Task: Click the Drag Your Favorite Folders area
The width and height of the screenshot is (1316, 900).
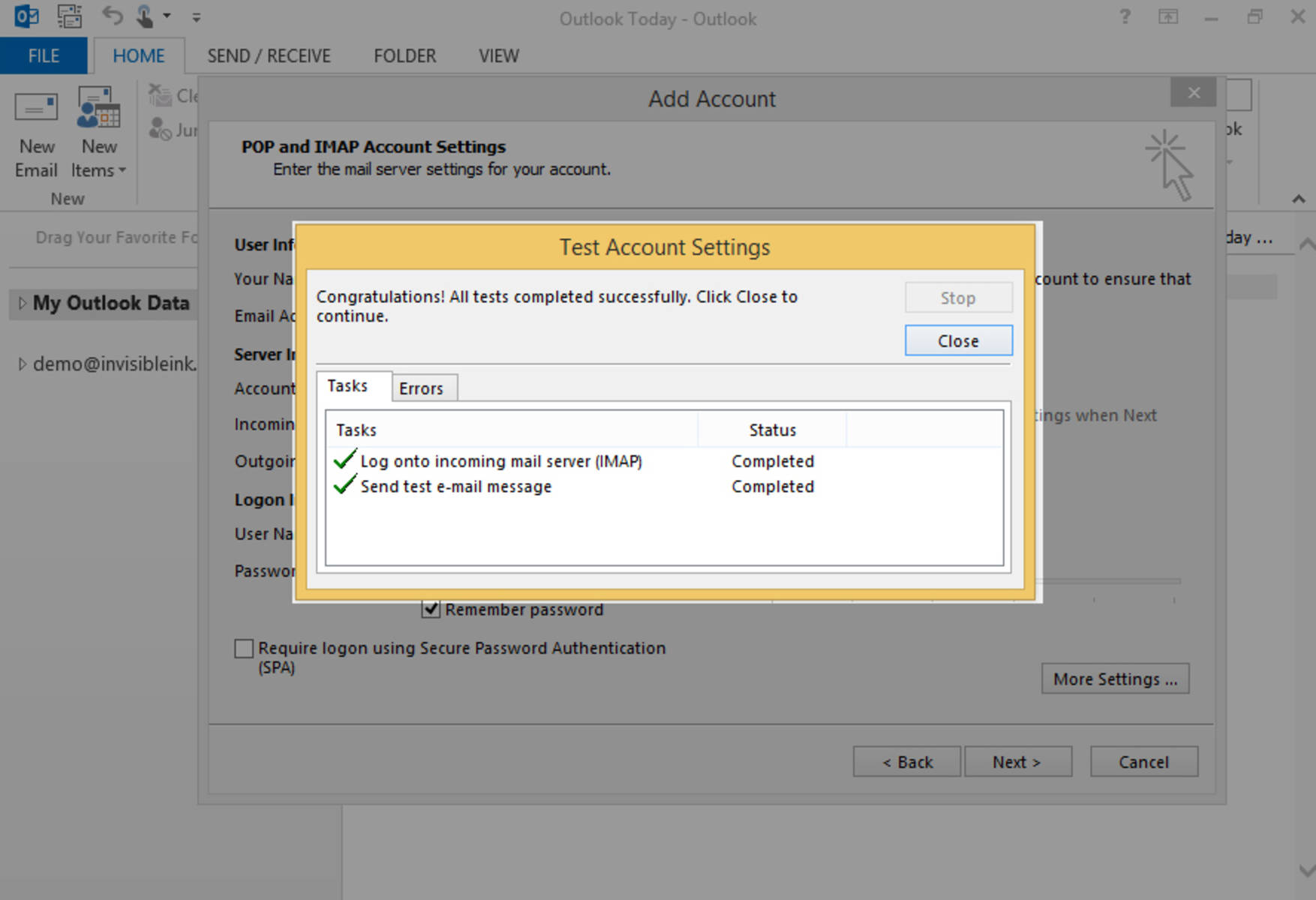Action: (x=116, y=237)
